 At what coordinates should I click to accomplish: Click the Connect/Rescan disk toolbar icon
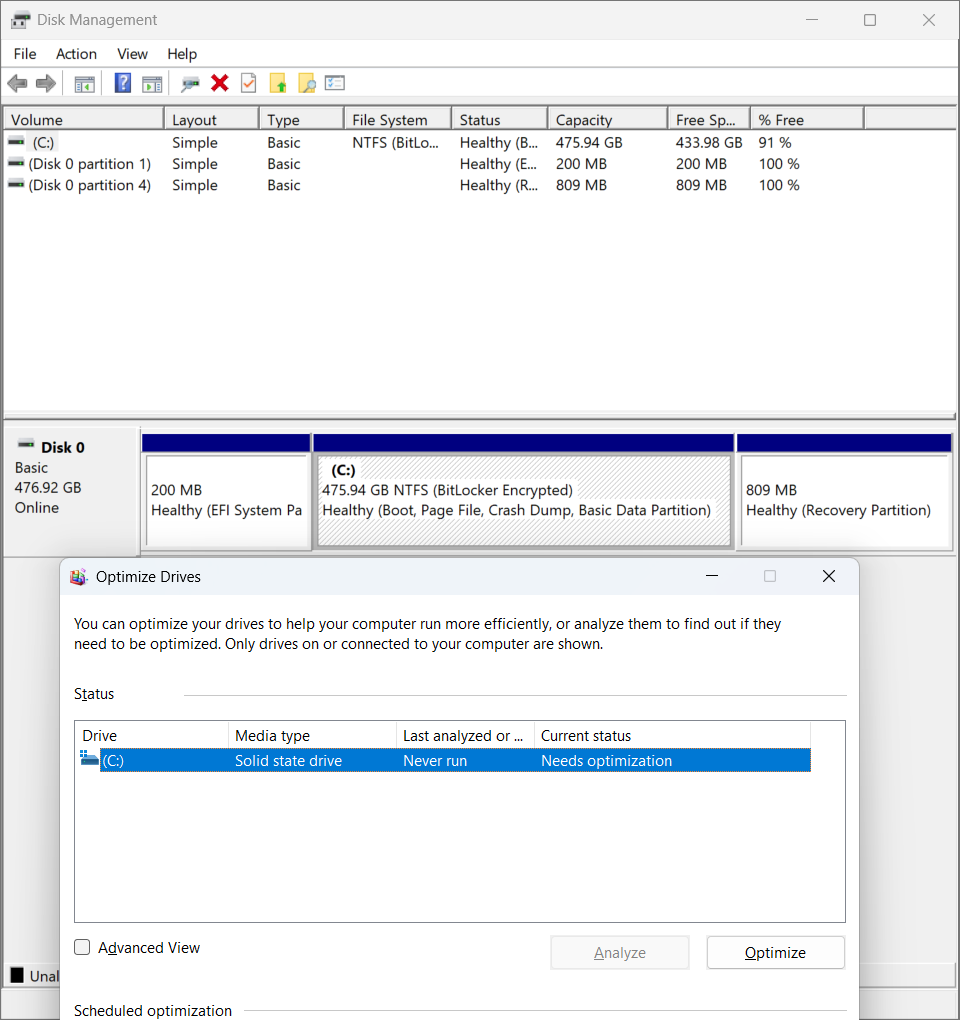tap(190, 84)
